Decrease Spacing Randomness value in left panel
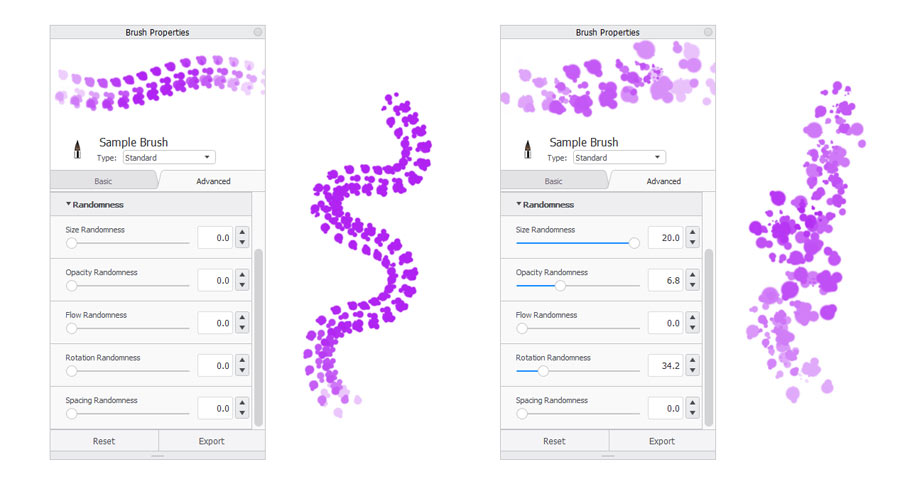This screenshot has width=900, height=477. pos(242,413)
